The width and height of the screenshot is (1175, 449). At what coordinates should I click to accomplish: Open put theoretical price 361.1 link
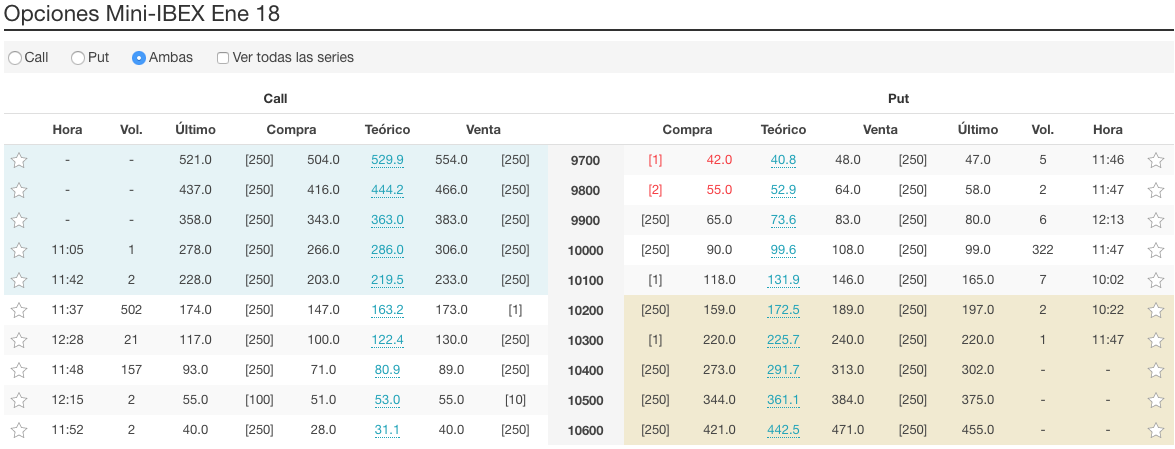point(783,400)
